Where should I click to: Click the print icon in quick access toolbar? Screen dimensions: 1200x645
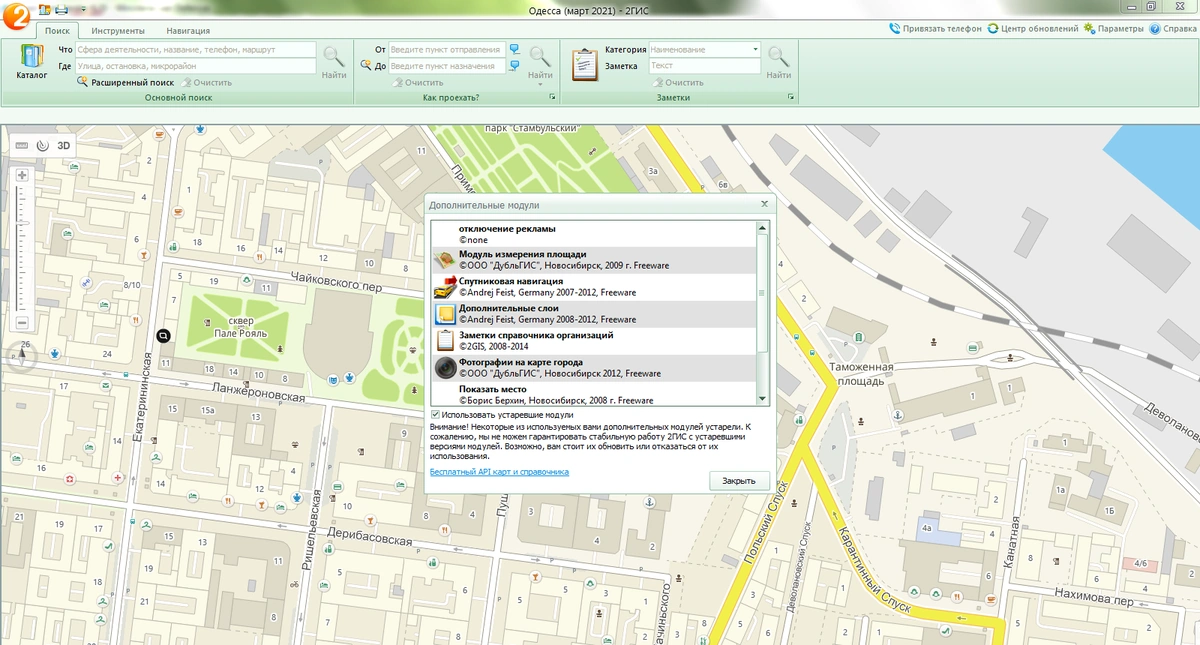[x=61, y=9]
